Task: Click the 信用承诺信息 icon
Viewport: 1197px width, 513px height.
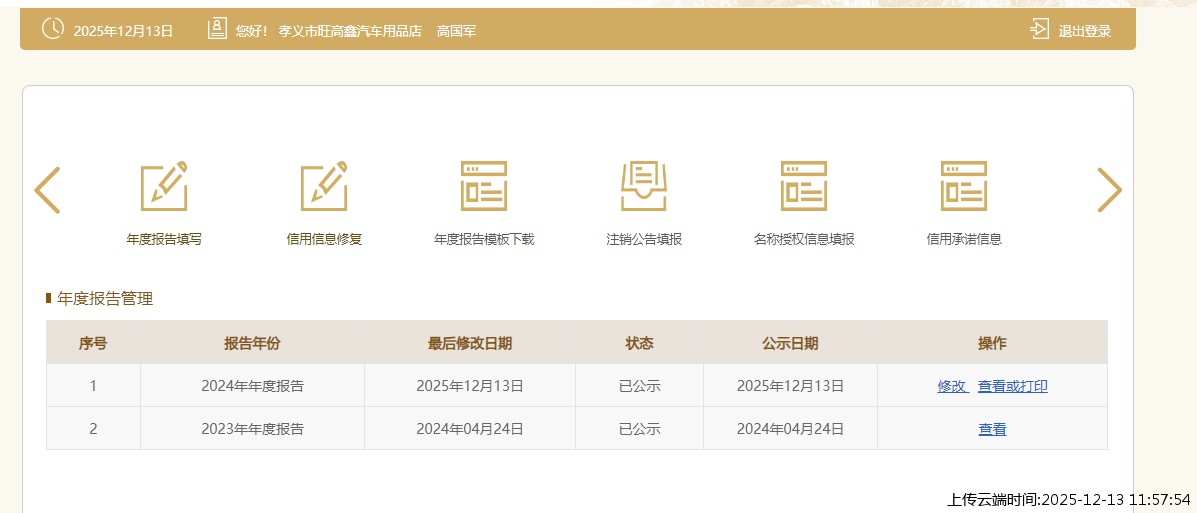Action: 964,186
